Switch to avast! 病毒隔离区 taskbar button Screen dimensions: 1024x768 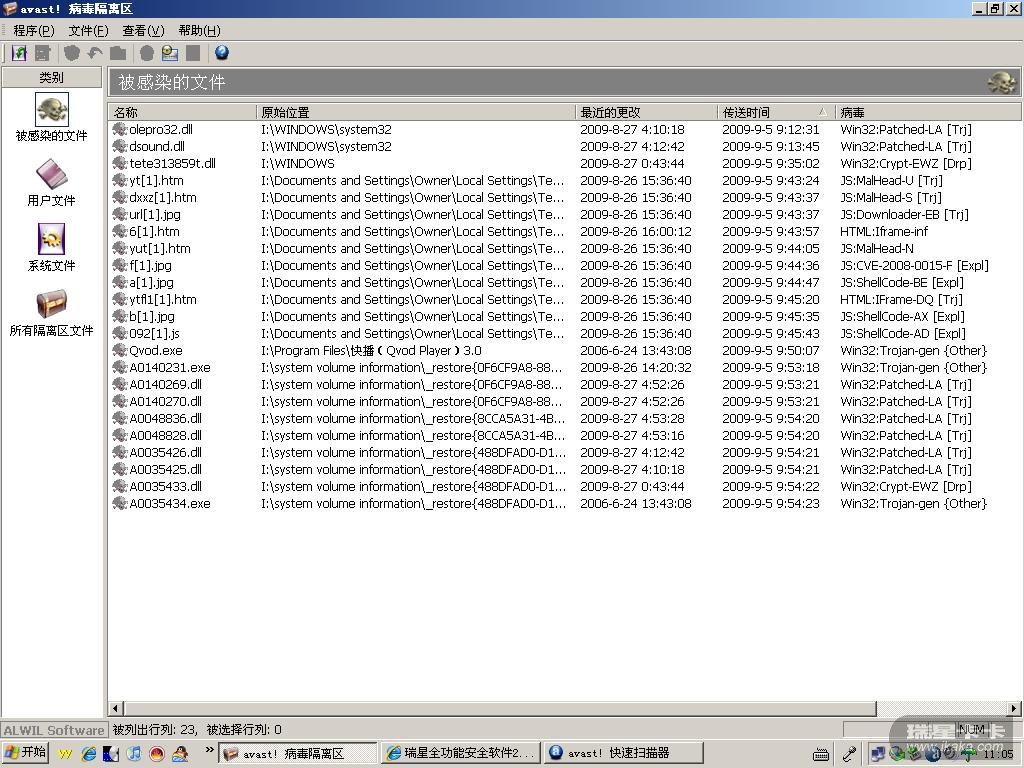(x=298, y=753)
